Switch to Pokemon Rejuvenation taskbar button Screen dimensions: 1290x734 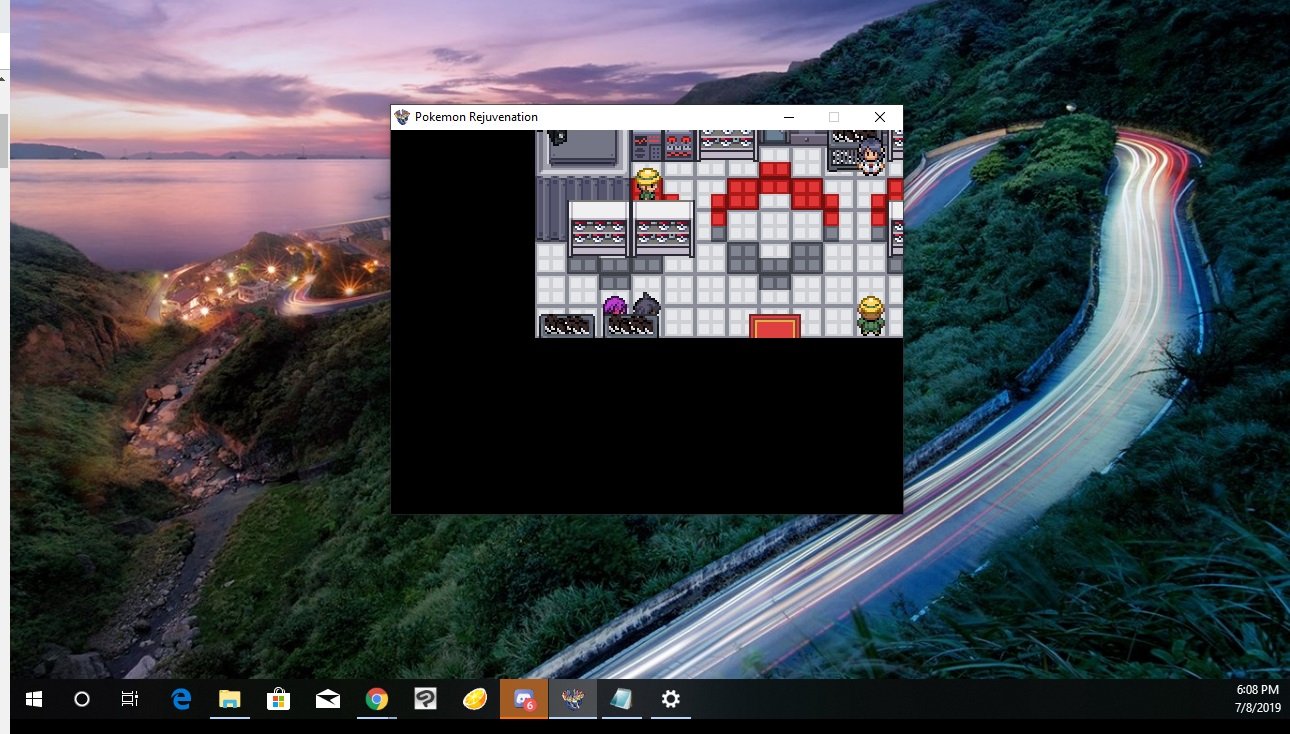pyautogui.click(x=573, y=700)
